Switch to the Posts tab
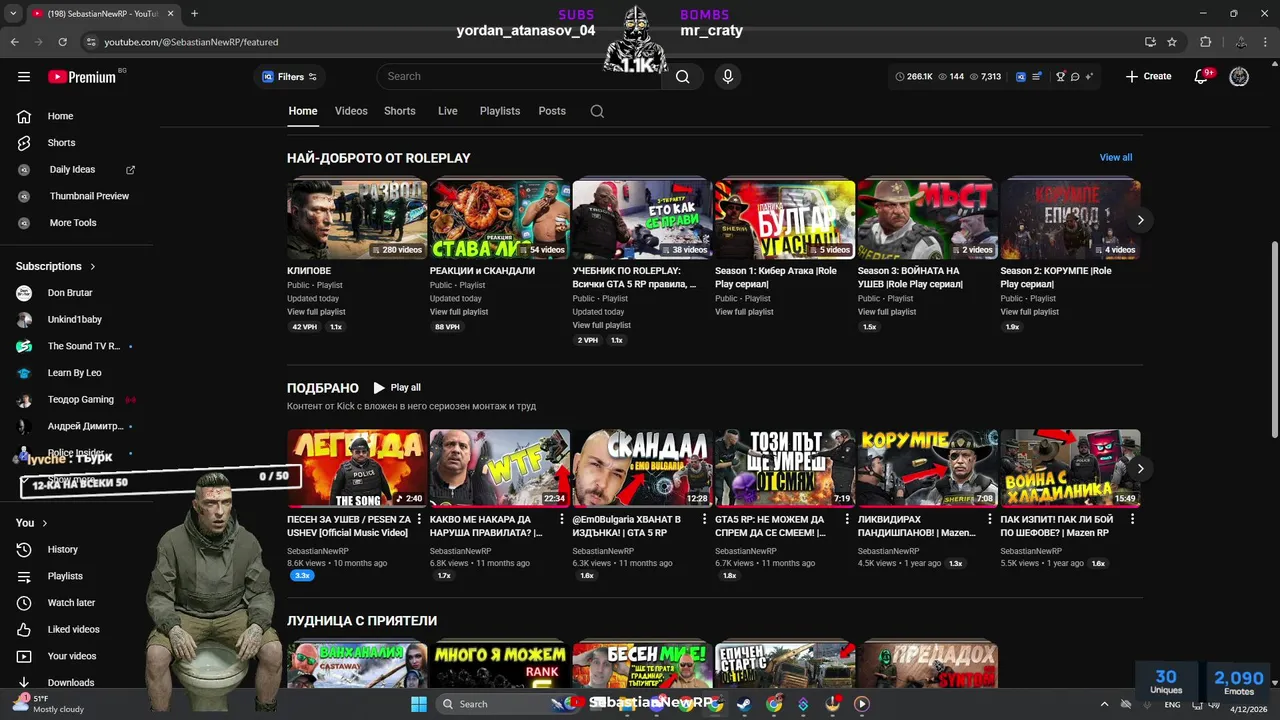 pos(552,111)
